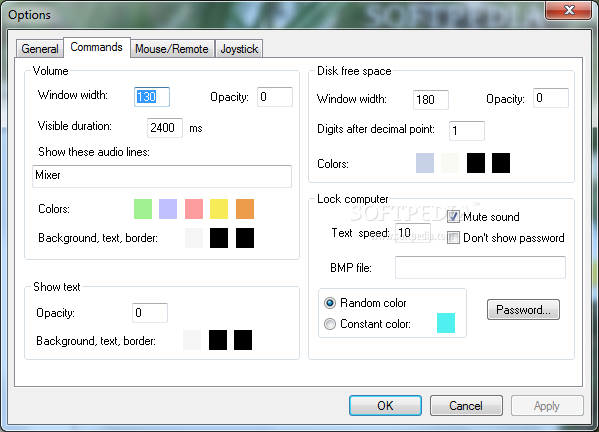Click the Volume Window width field
599x432 pixels.
tap(152, 97)
